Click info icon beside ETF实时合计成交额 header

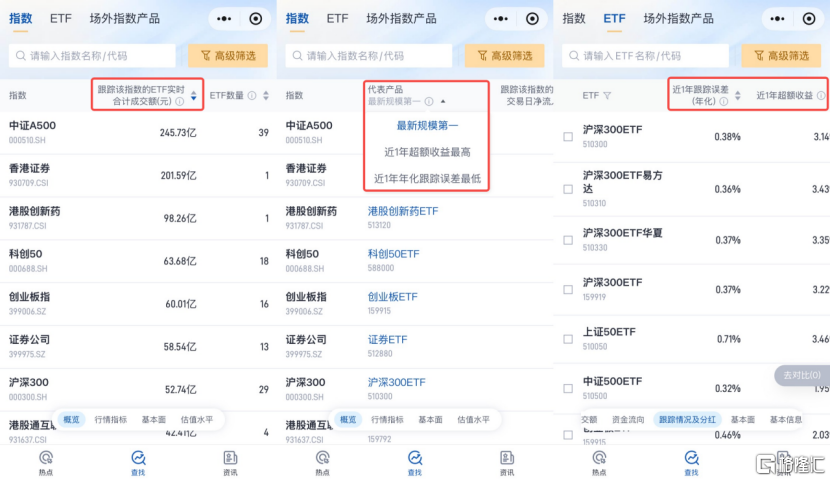pos(180,101)
